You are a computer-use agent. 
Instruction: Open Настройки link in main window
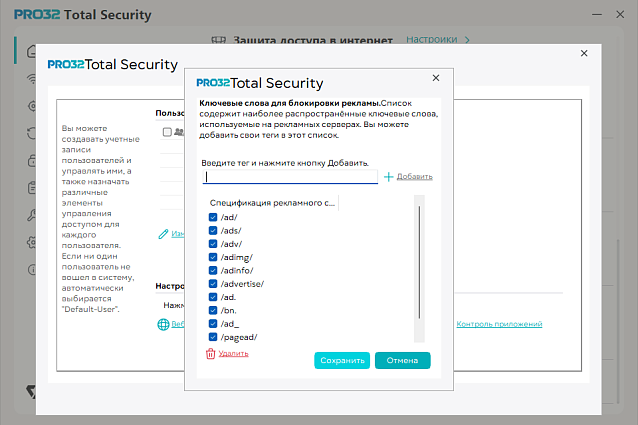[432, 39]
